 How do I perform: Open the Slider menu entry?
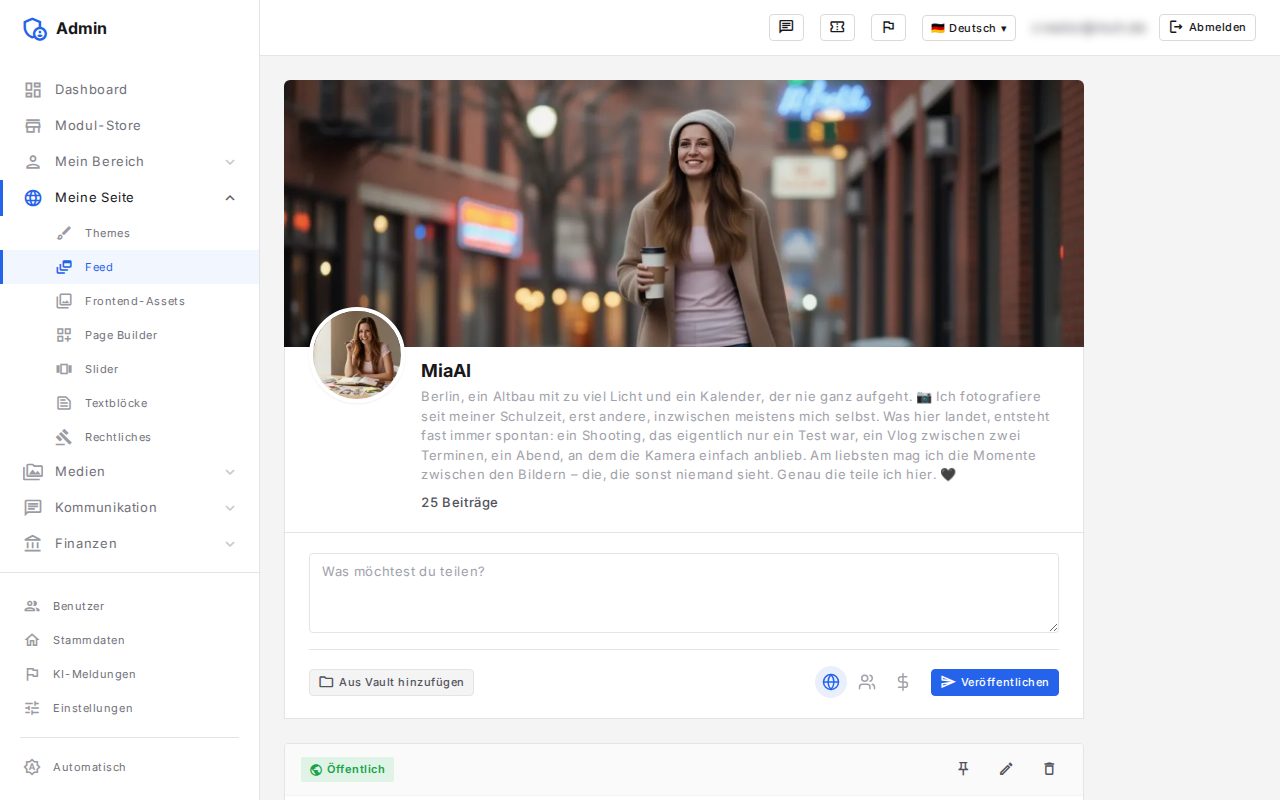(130, 369)
